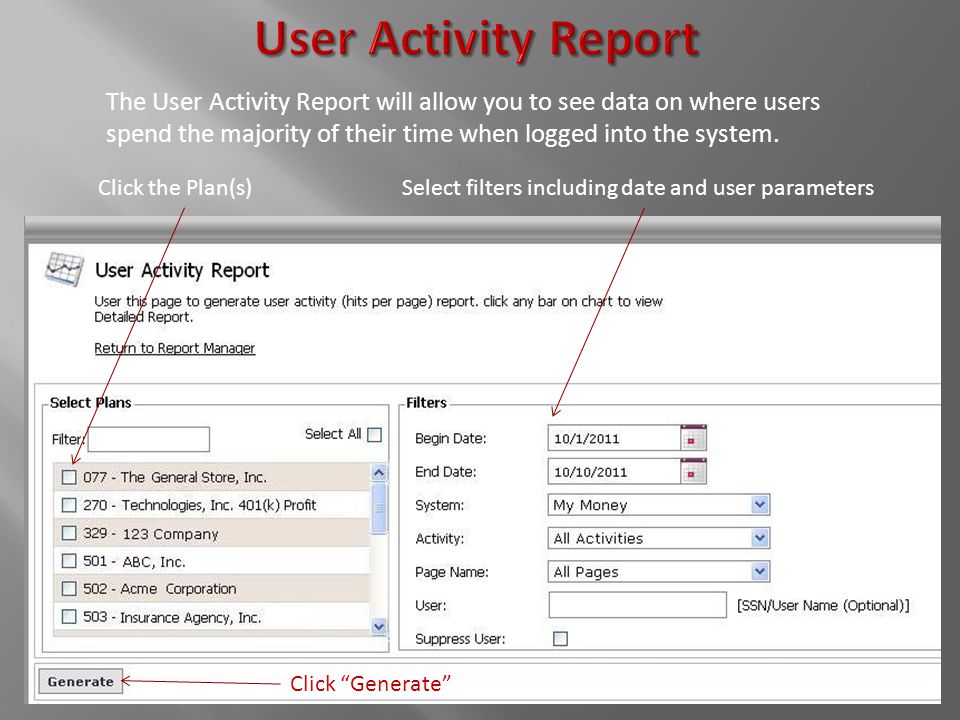960x720 pixels.
Task: Click the Generate button
Action: tap(81, 681)
